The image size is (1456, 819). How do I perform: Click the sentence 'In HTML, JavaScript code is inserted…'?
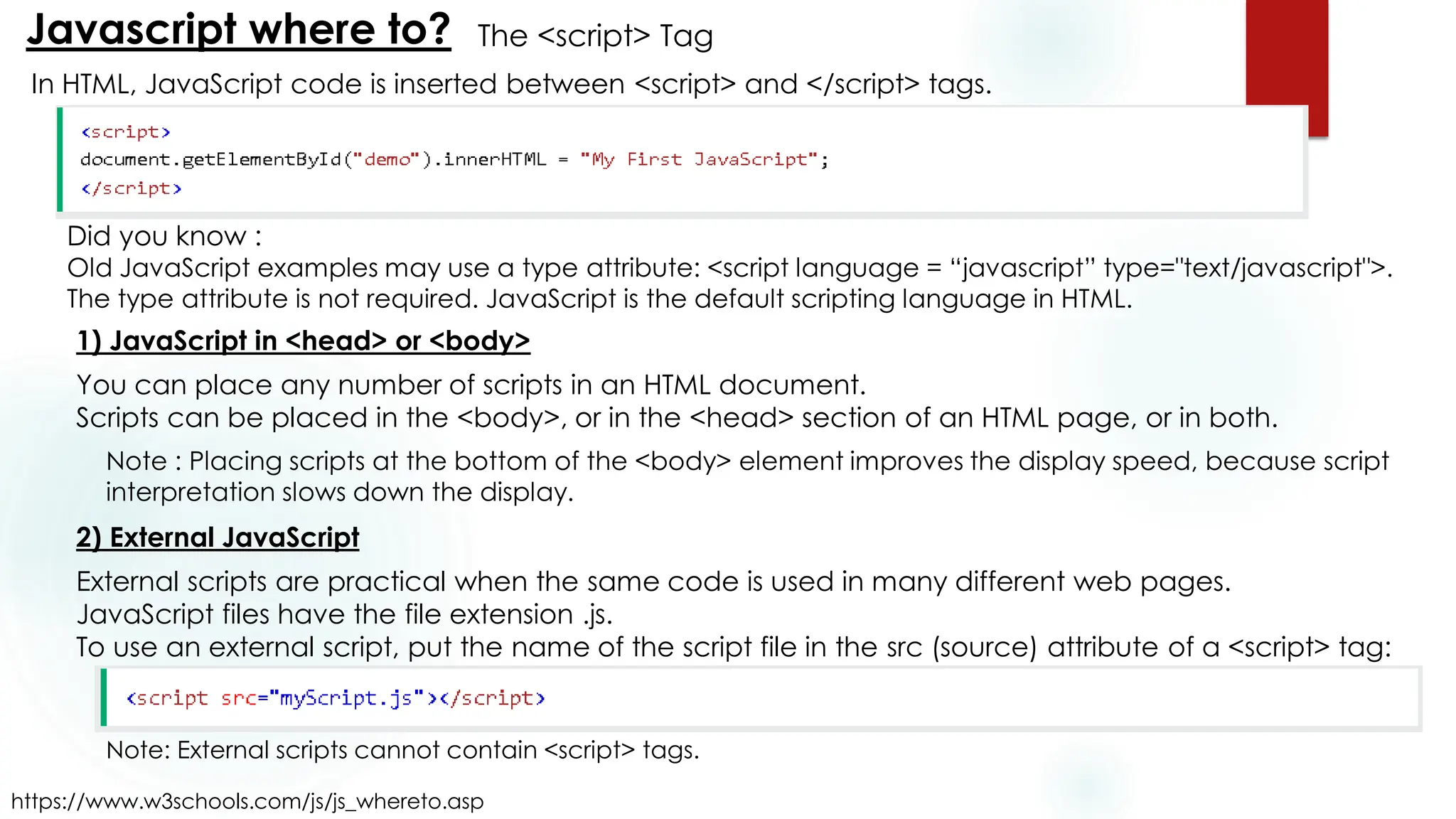[x=511, y=84]
